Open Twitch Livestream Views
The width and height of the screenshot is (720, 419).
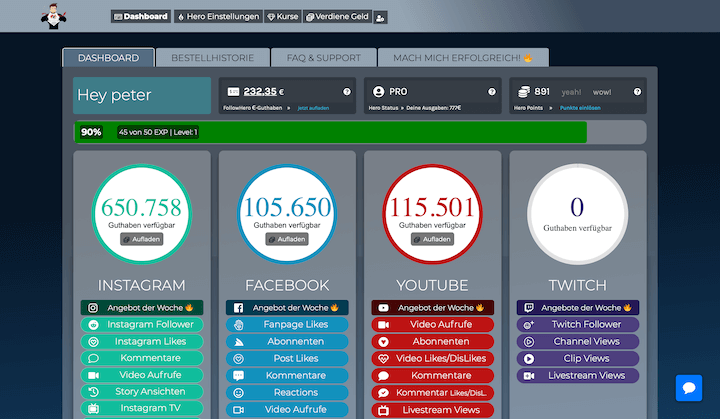pyautogui.click(x=578, y=375)
